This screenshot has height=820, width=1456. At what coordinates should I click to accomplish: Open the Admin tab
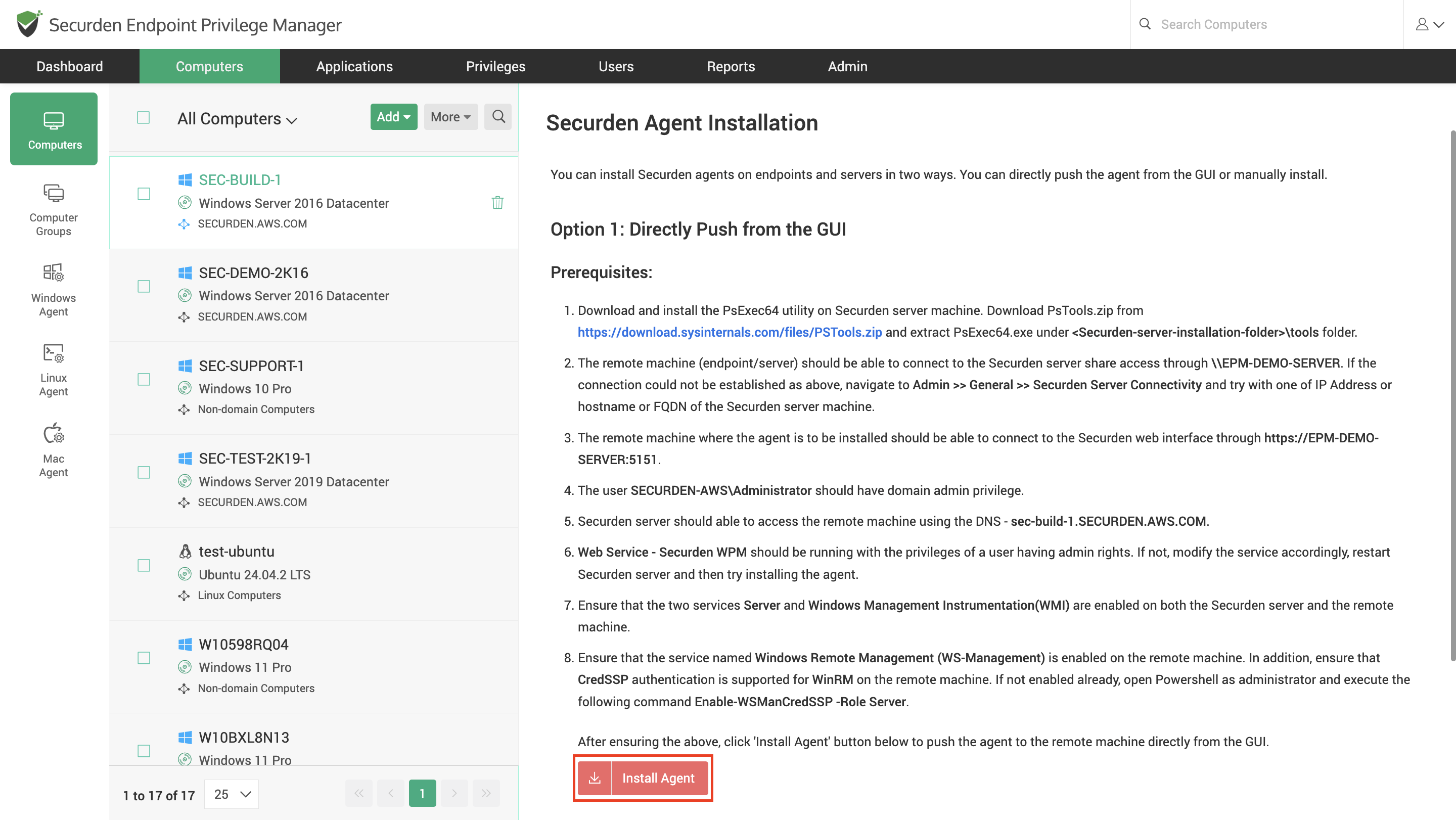[848, 66]
